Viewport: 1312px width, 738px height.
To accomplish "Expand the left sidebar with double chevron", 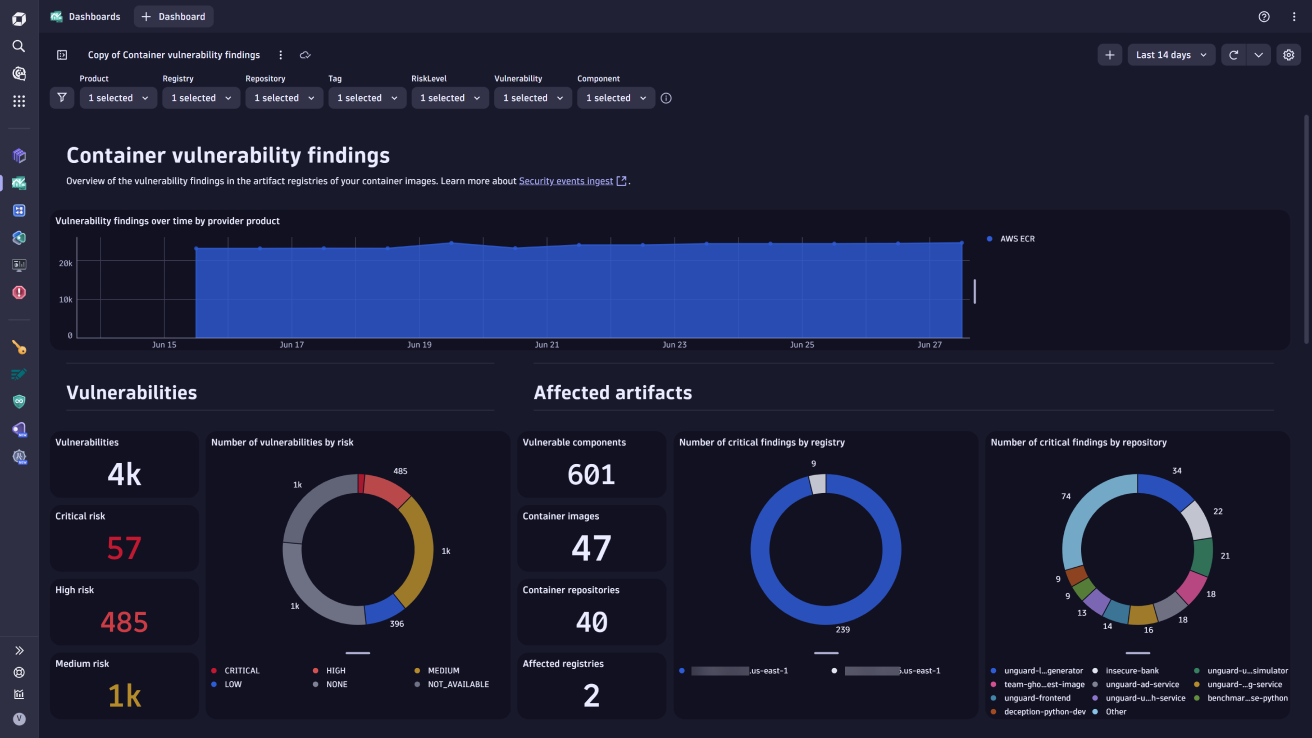I will point(19,650).
